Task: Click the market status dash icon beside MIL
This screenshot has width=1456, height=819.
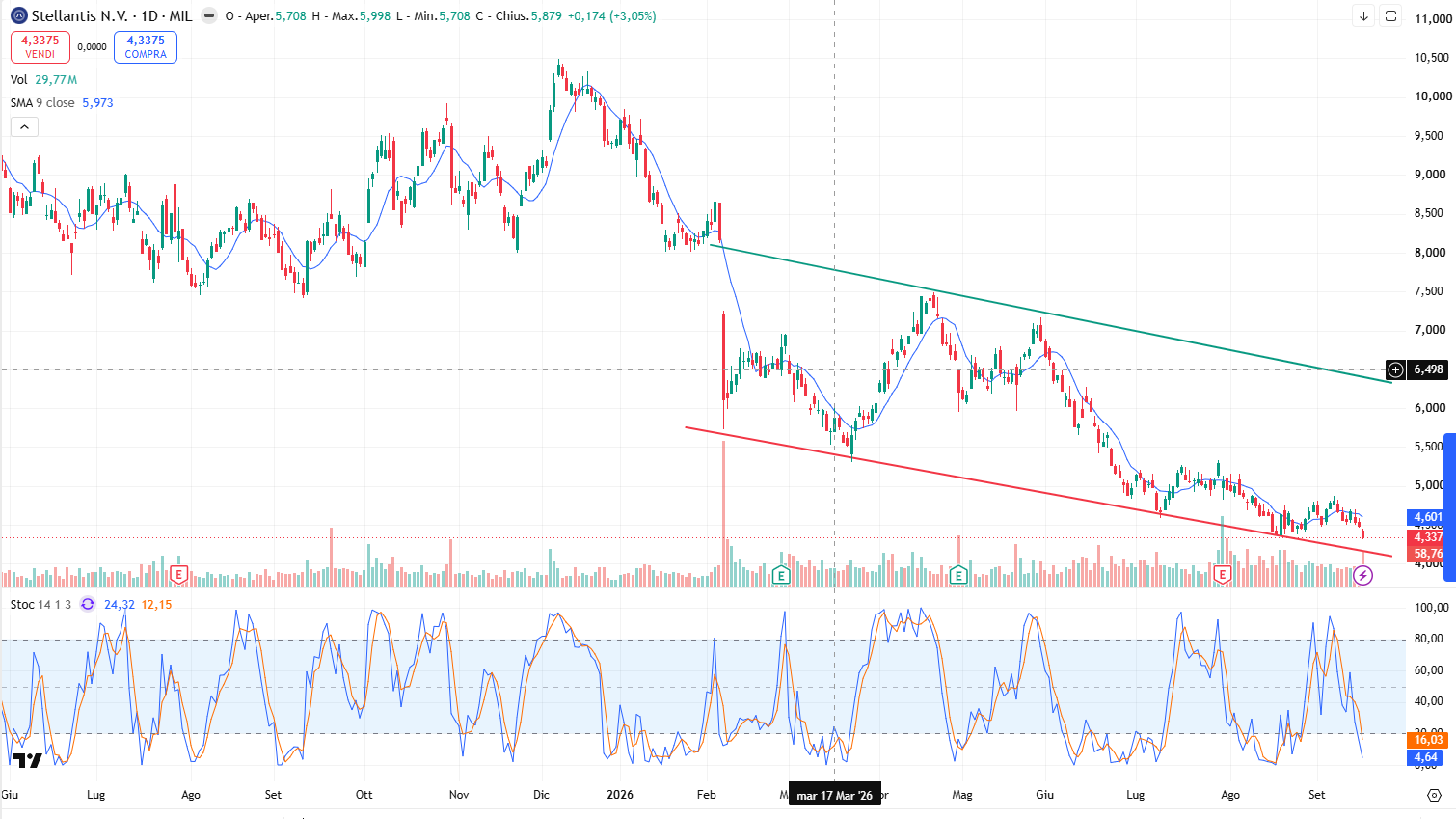Action: 209,16
